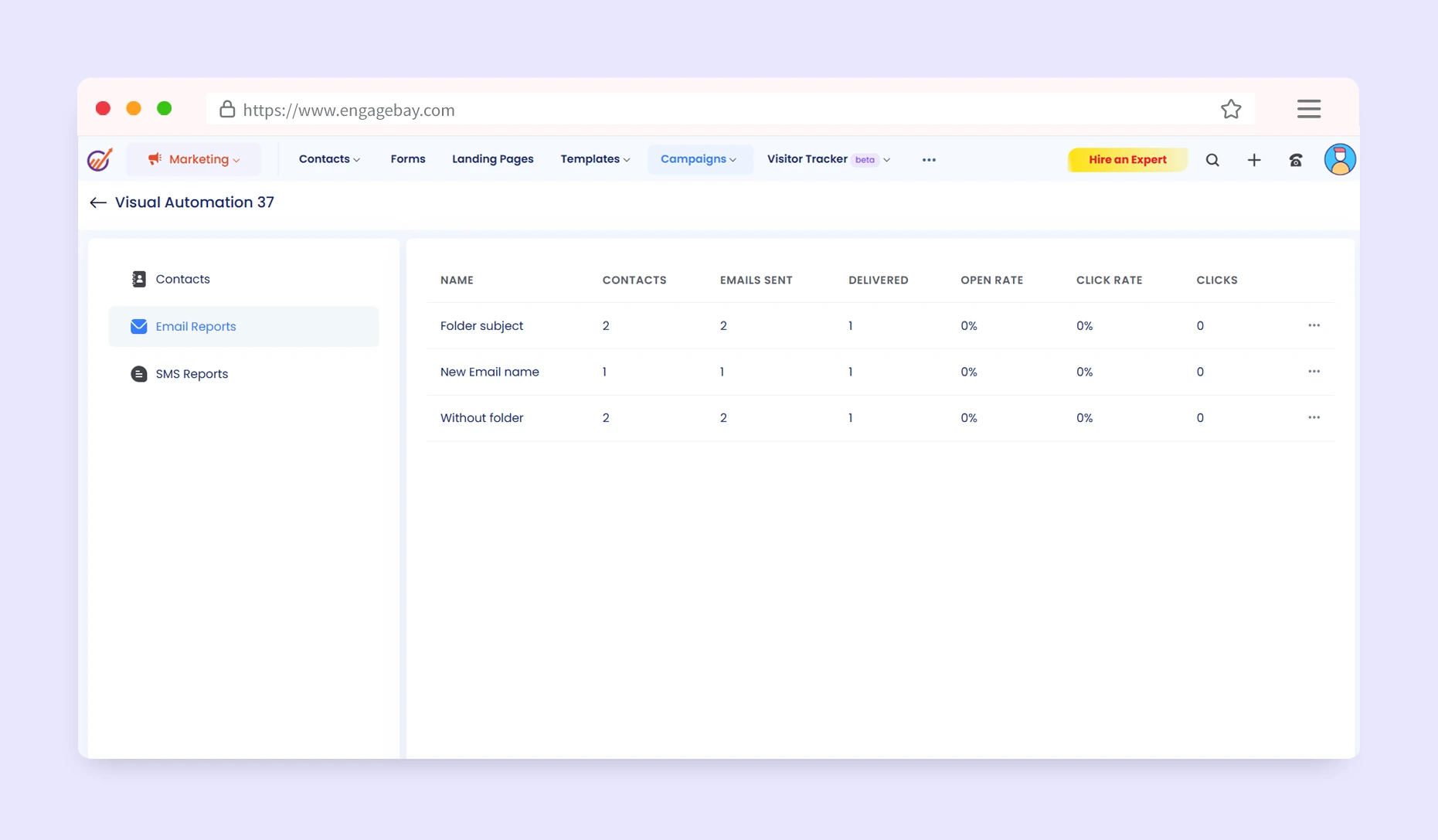Screen dimensions: 1438x840
Task: Open more options for Folder subject row
Action: click(1314, 325)
